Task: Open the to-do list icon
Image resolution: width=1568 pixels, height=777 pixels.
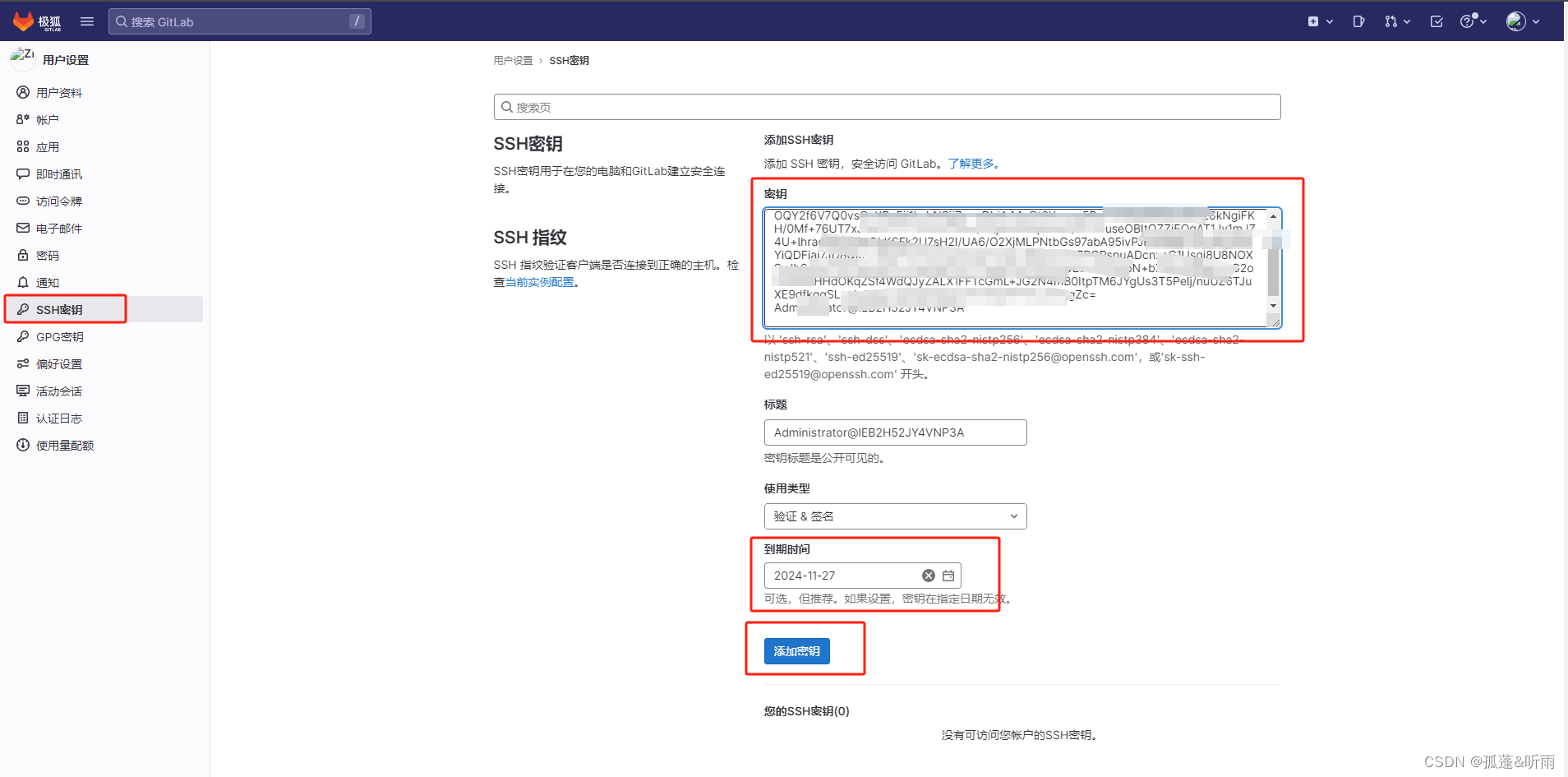Action: point(1437,21)
